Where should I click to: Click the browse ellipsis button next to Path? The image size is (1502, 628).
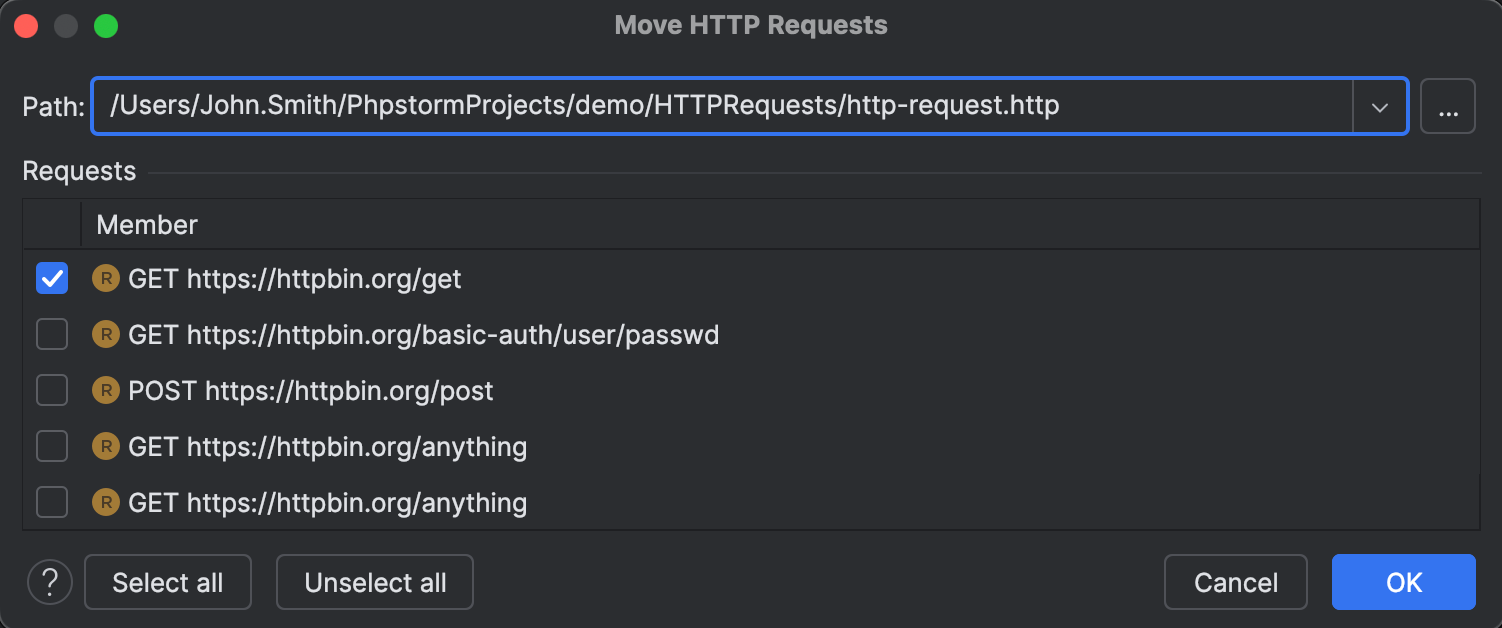(x=1447, y=105)
